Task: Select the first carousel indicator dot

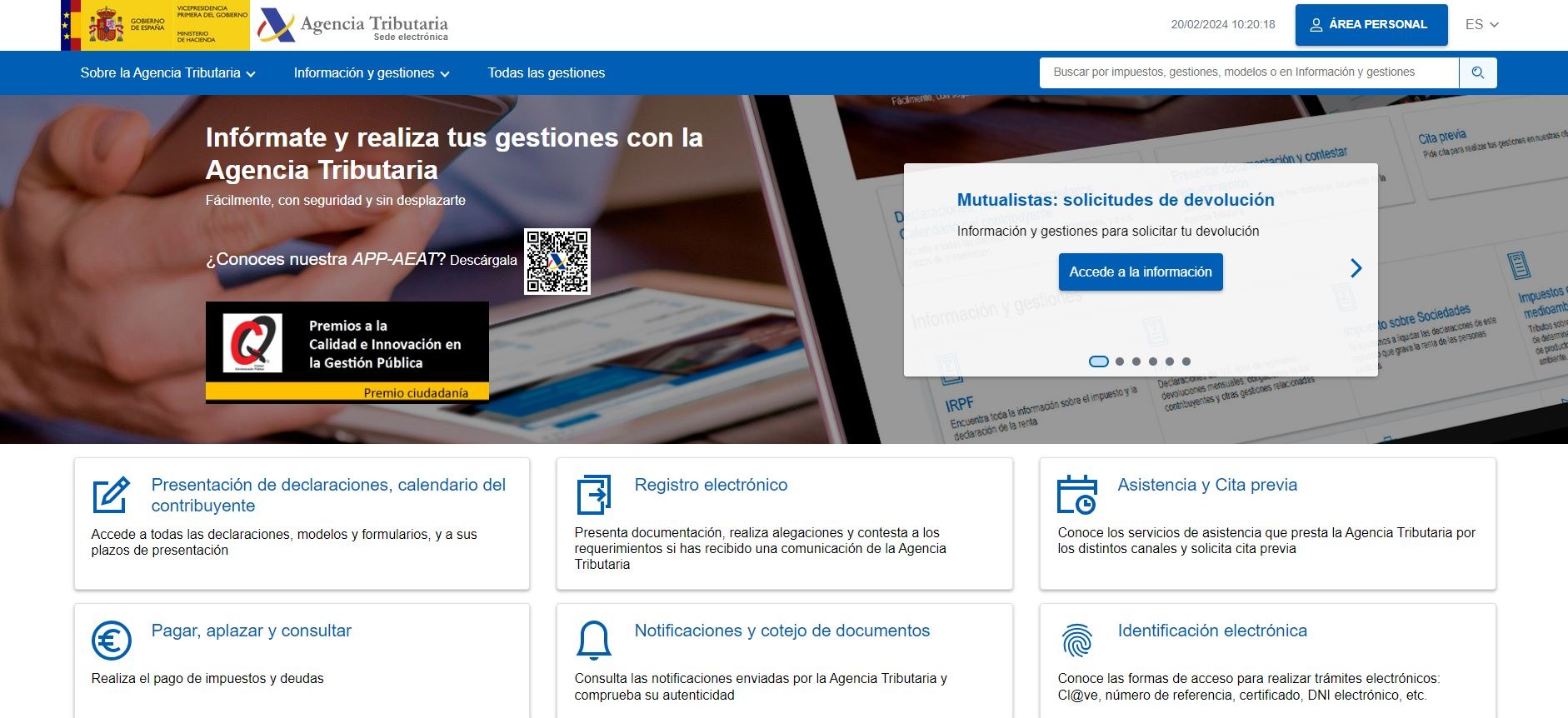Action: (1099, 361)
